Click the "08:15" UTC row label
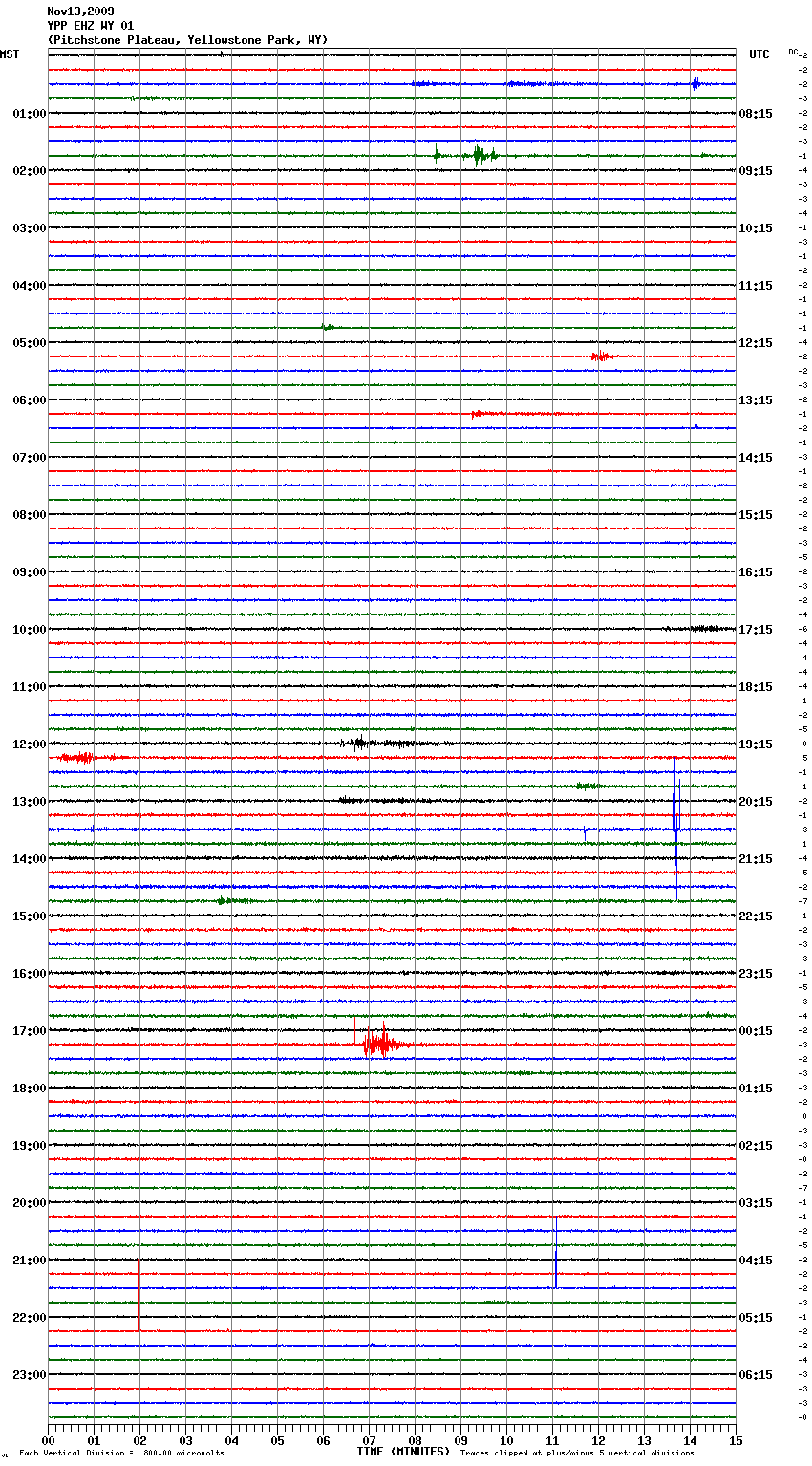Viewport: 812px width, 1466px height. pos(756,114)
